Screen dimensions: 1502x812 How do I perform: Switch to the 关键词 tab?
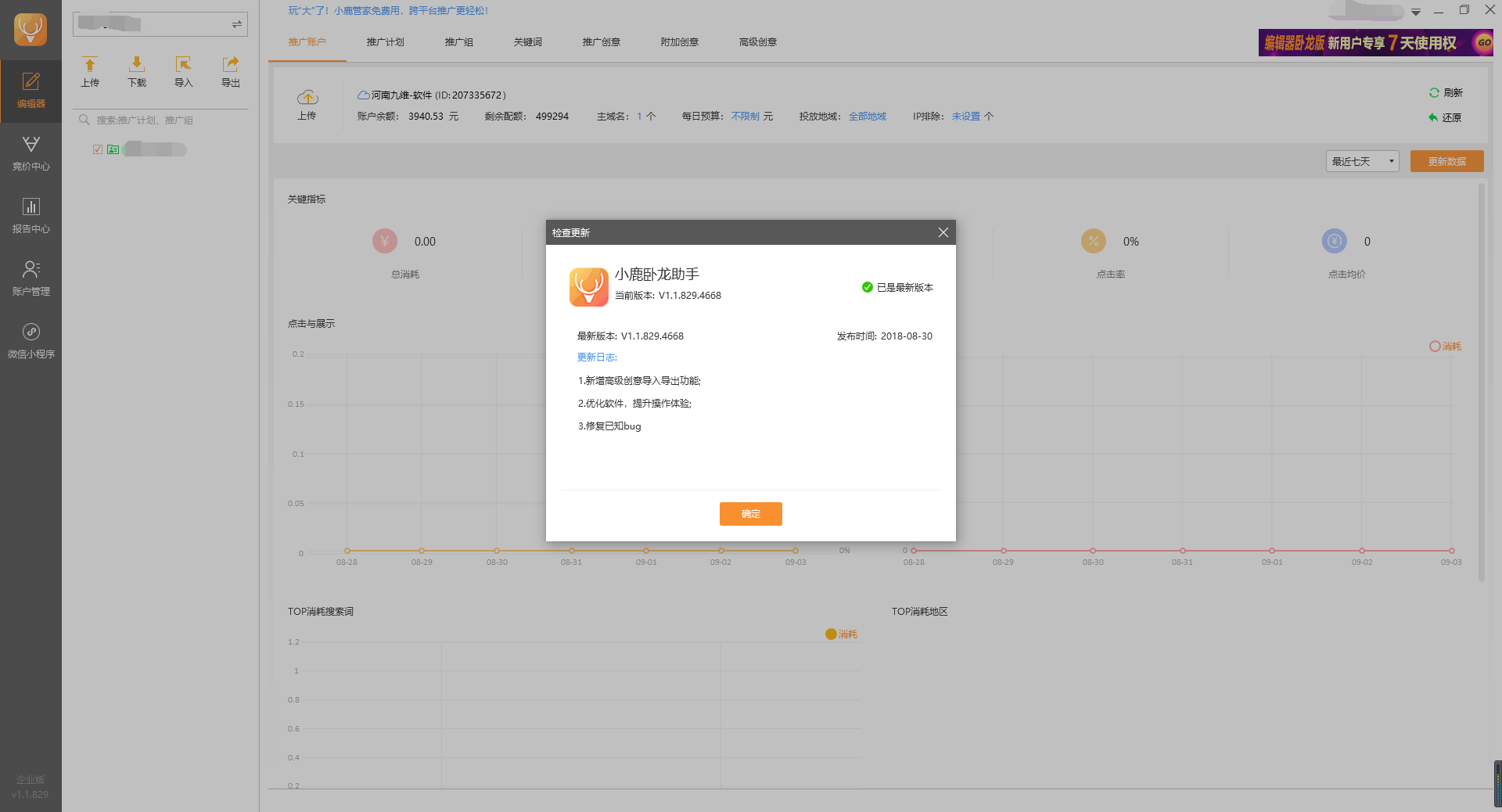click(x=528, y=42)
